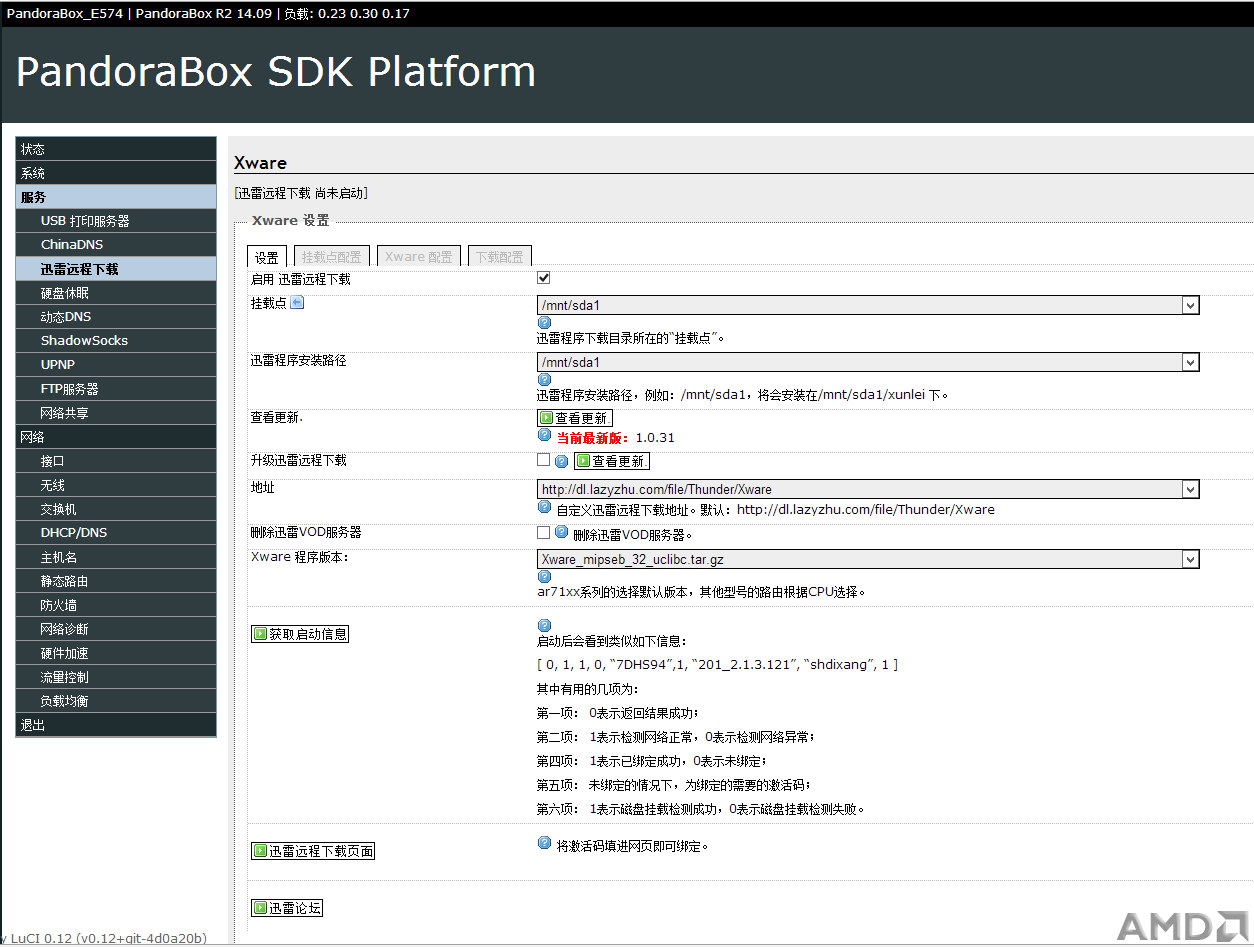Switch to the Xware 配置 tab

(419, 257)
